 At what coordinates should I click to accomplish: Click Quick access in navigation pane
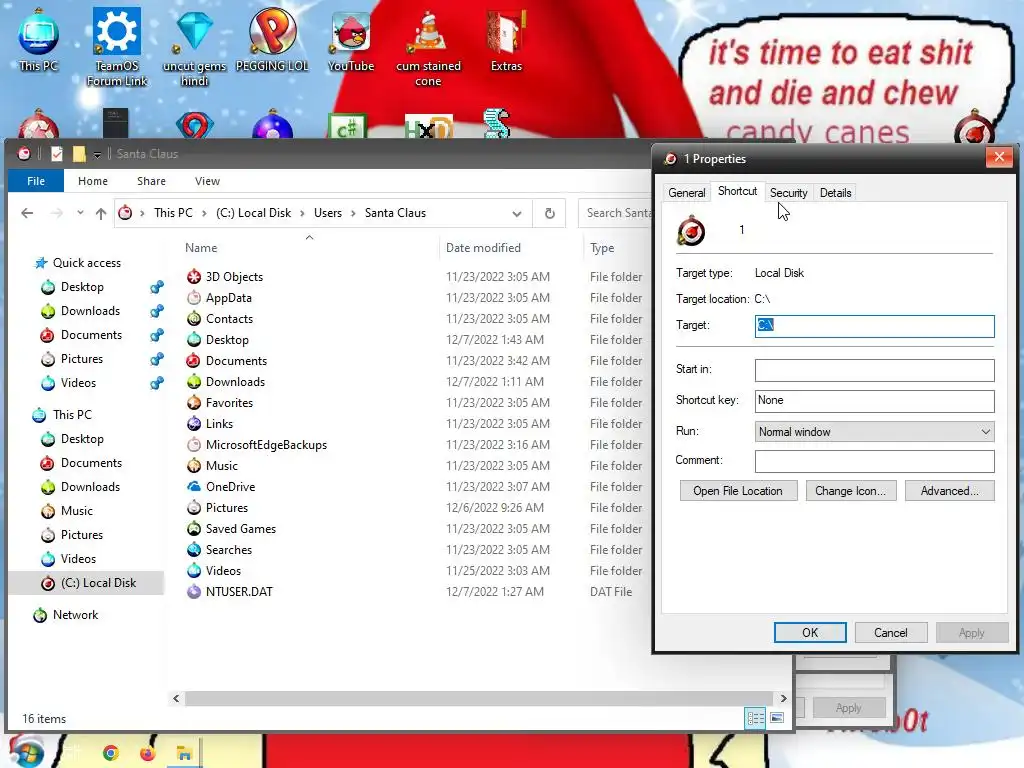(86, 263)
